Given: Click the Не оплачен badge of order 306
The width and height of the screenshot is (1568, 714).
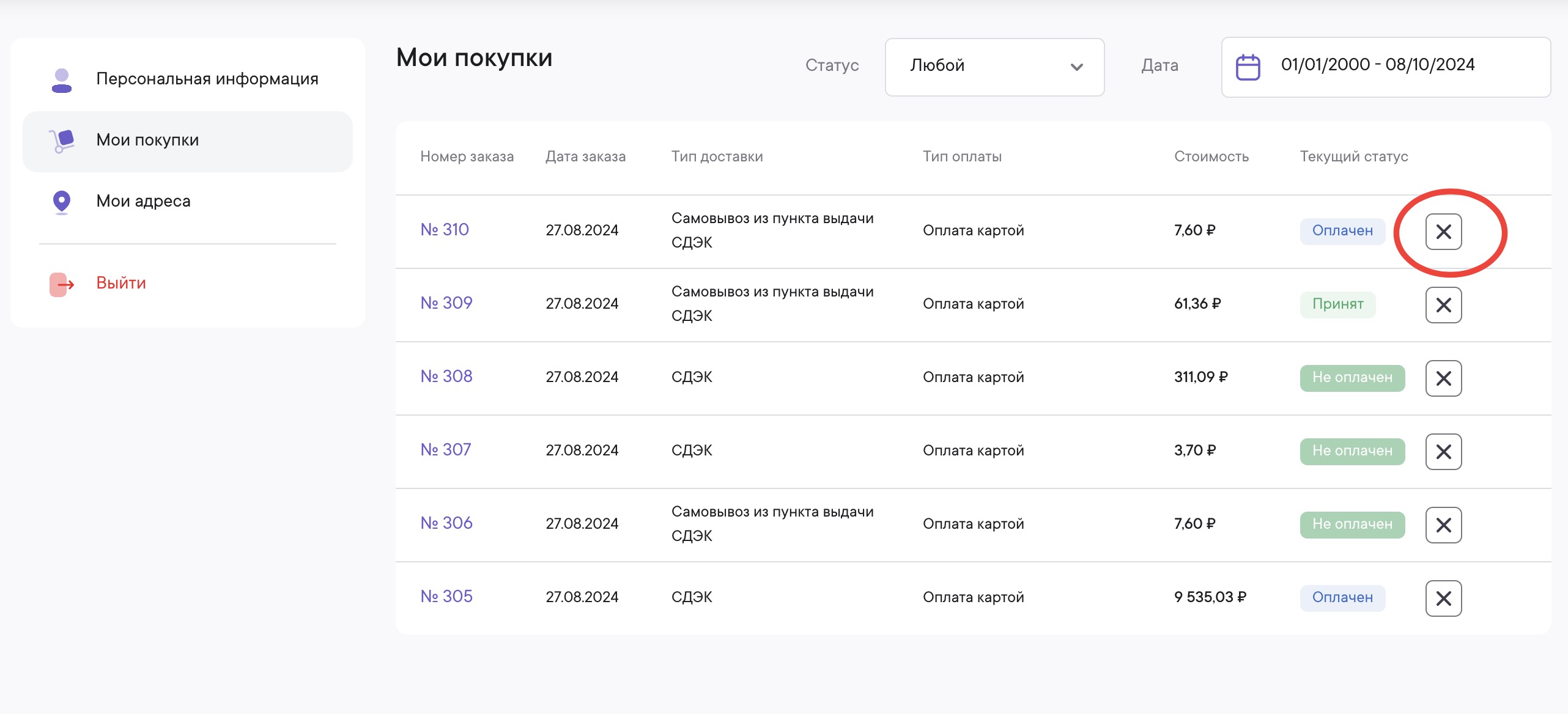Looking at the screenshot, I should 1352,524.
